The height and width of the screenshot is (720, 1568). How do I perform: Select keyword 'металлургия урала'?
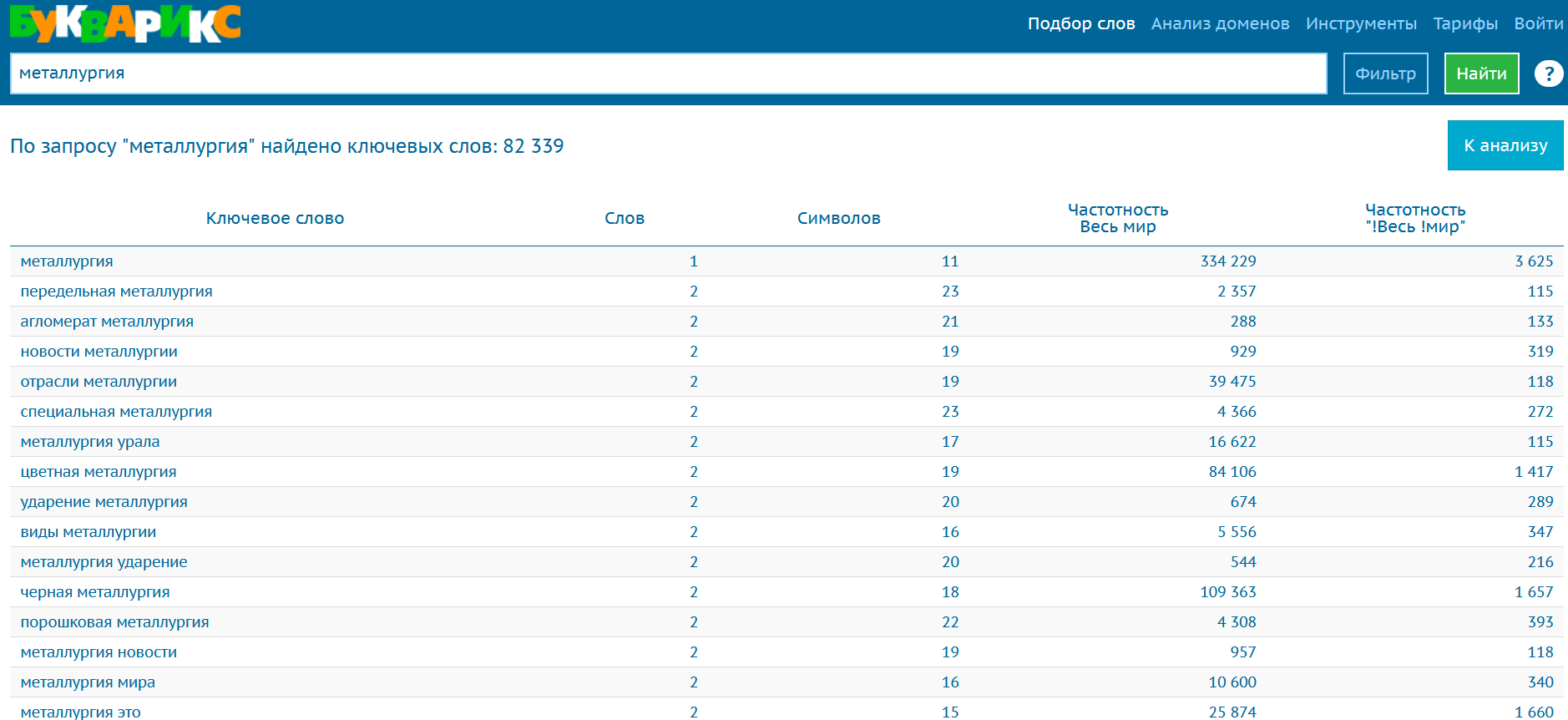click(x=90, y=442)
